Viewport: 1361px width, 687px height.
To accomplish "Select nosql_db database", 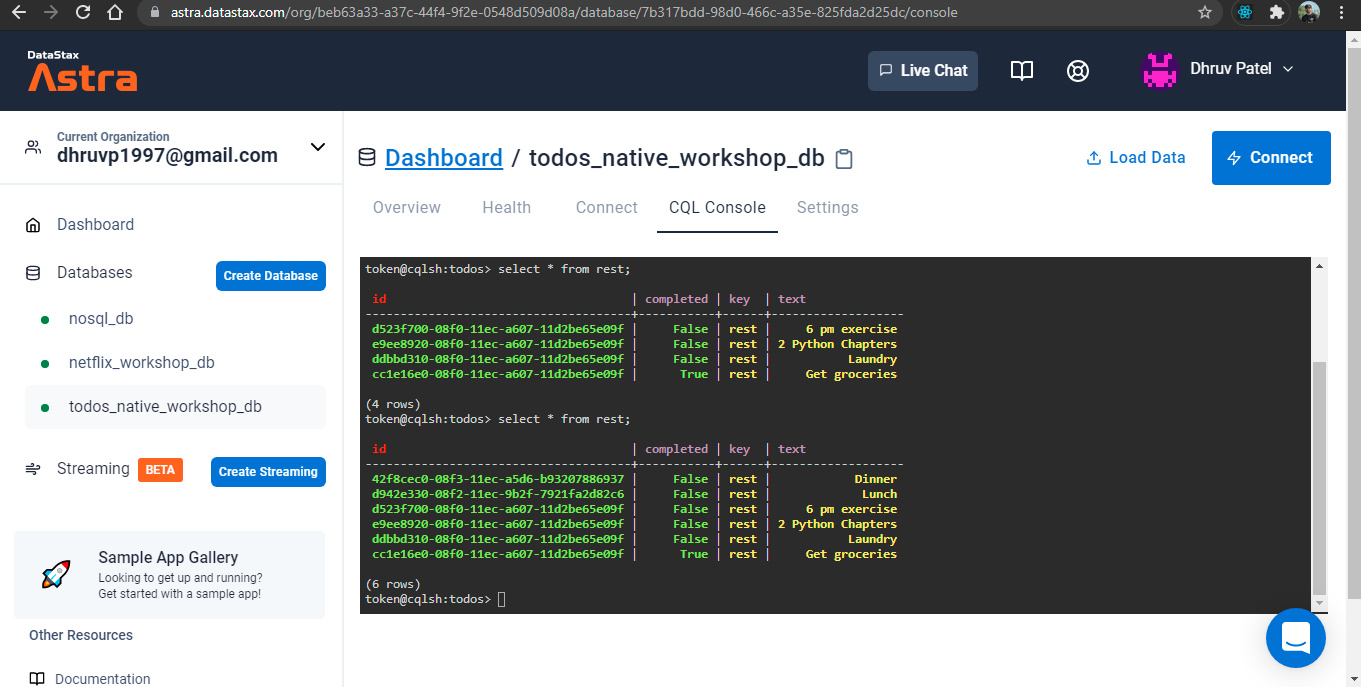I will (x=101, y=319).
